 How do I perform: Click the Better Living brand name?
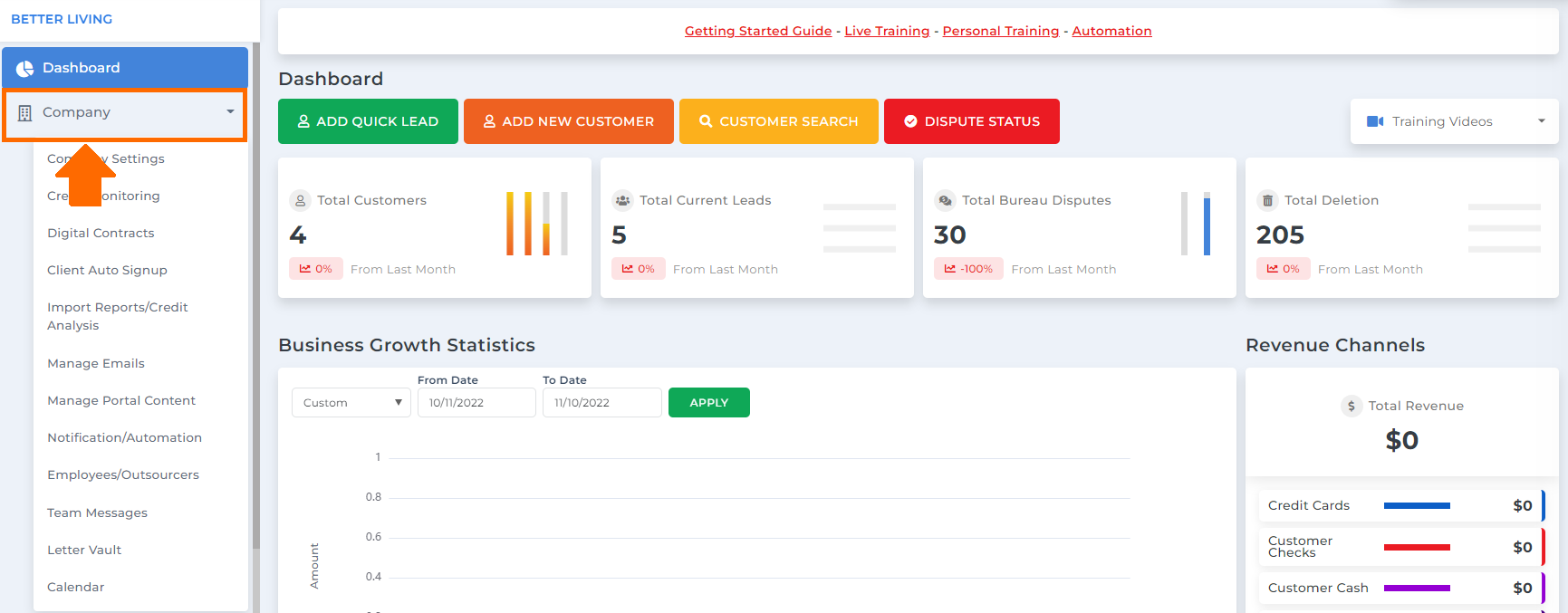tap(62, 19)
